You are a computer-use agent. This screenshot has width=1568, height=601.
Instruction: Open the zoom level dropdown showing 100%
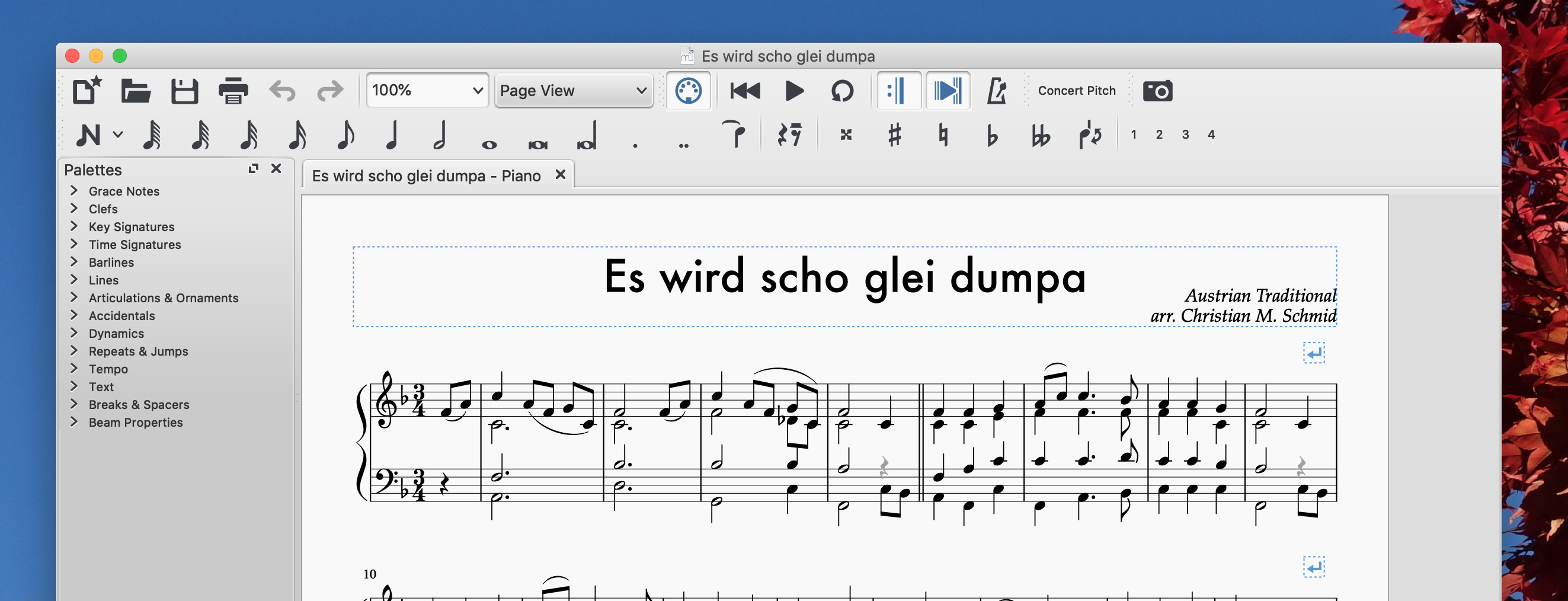(x=427, y=90)
